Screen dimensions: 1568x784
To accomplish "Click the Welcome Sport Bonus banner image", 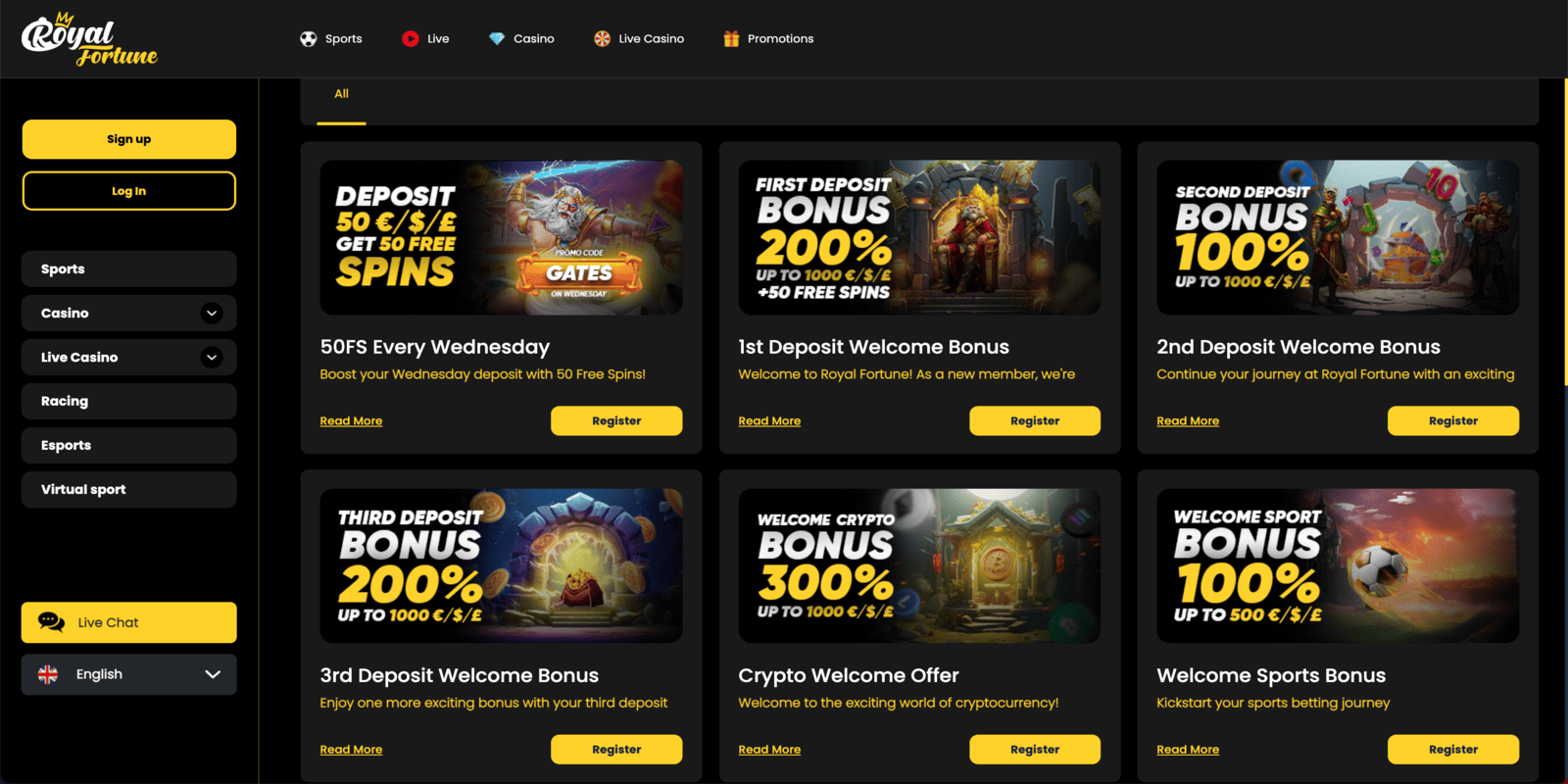I will (1338, 565).
